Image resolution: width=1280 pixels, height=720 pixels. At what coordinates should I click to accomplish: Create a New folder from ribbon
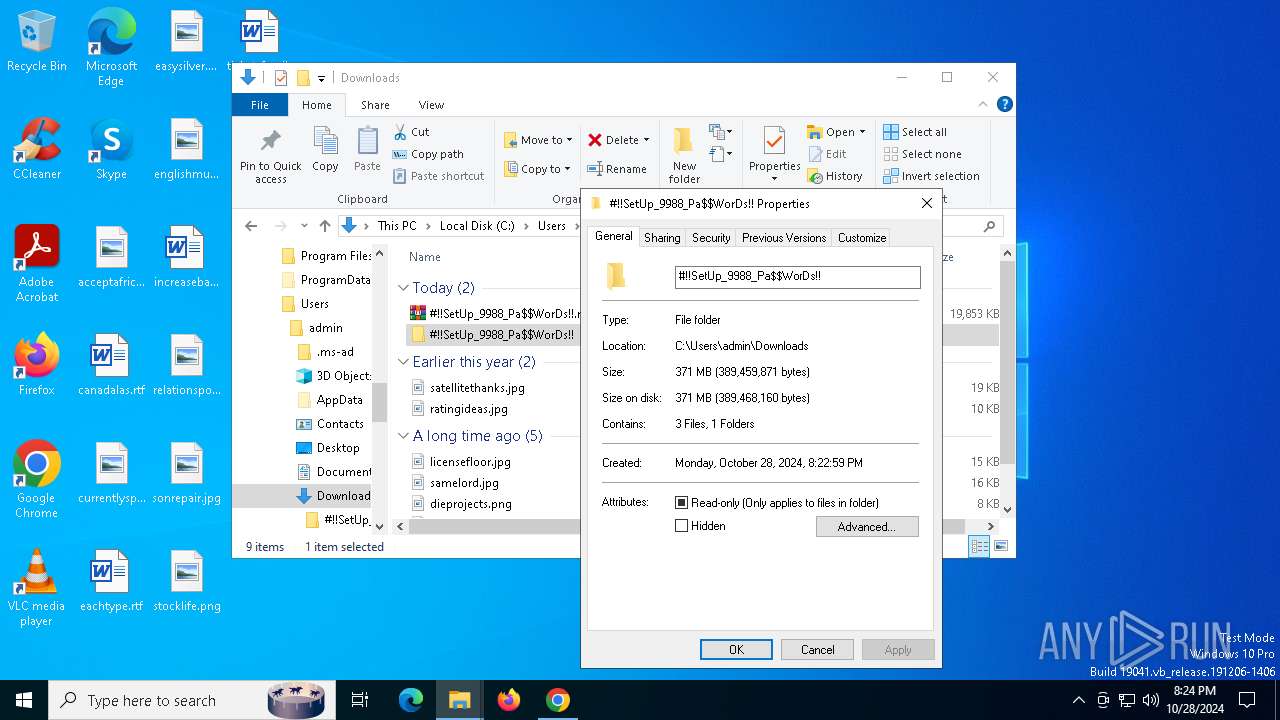(684, 156)
